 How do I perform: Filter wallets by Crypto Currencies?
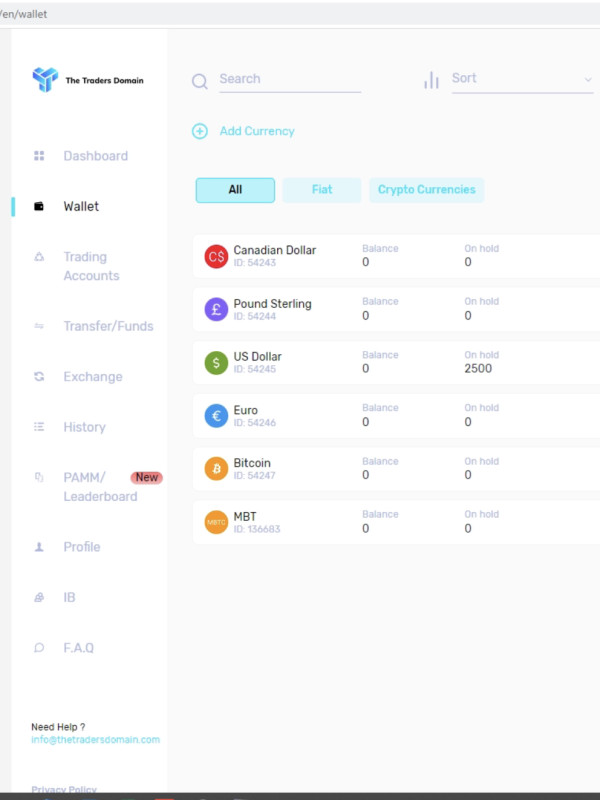click(x=427, y=190)
